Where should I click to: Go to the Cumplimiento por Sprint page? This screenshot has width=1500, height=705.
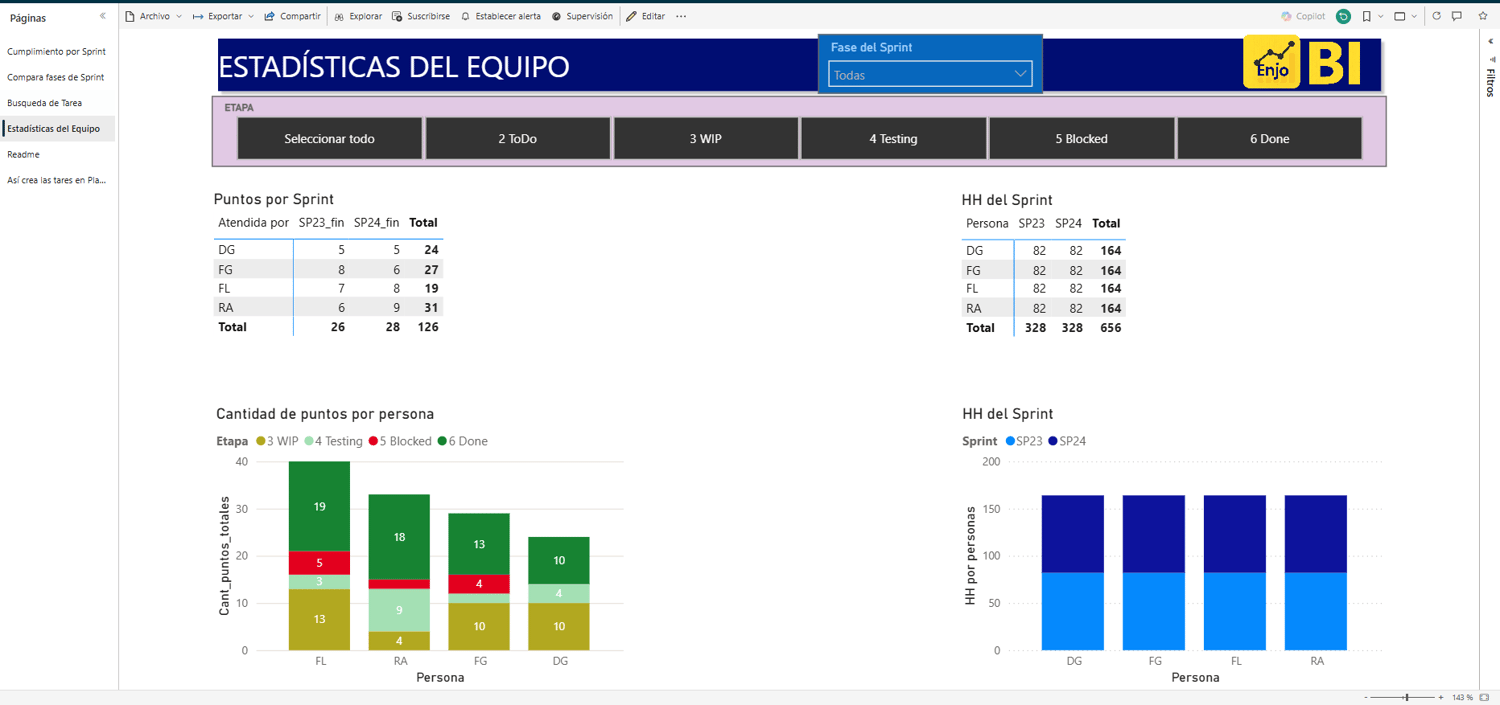point(57,51)
